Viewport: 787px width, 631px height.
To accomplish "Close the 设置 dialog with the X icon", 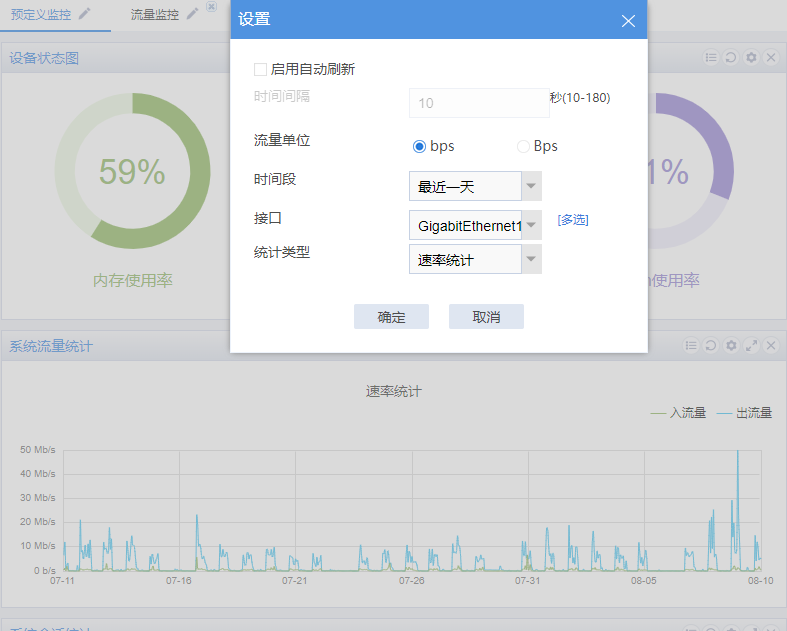I will (628, 21).
